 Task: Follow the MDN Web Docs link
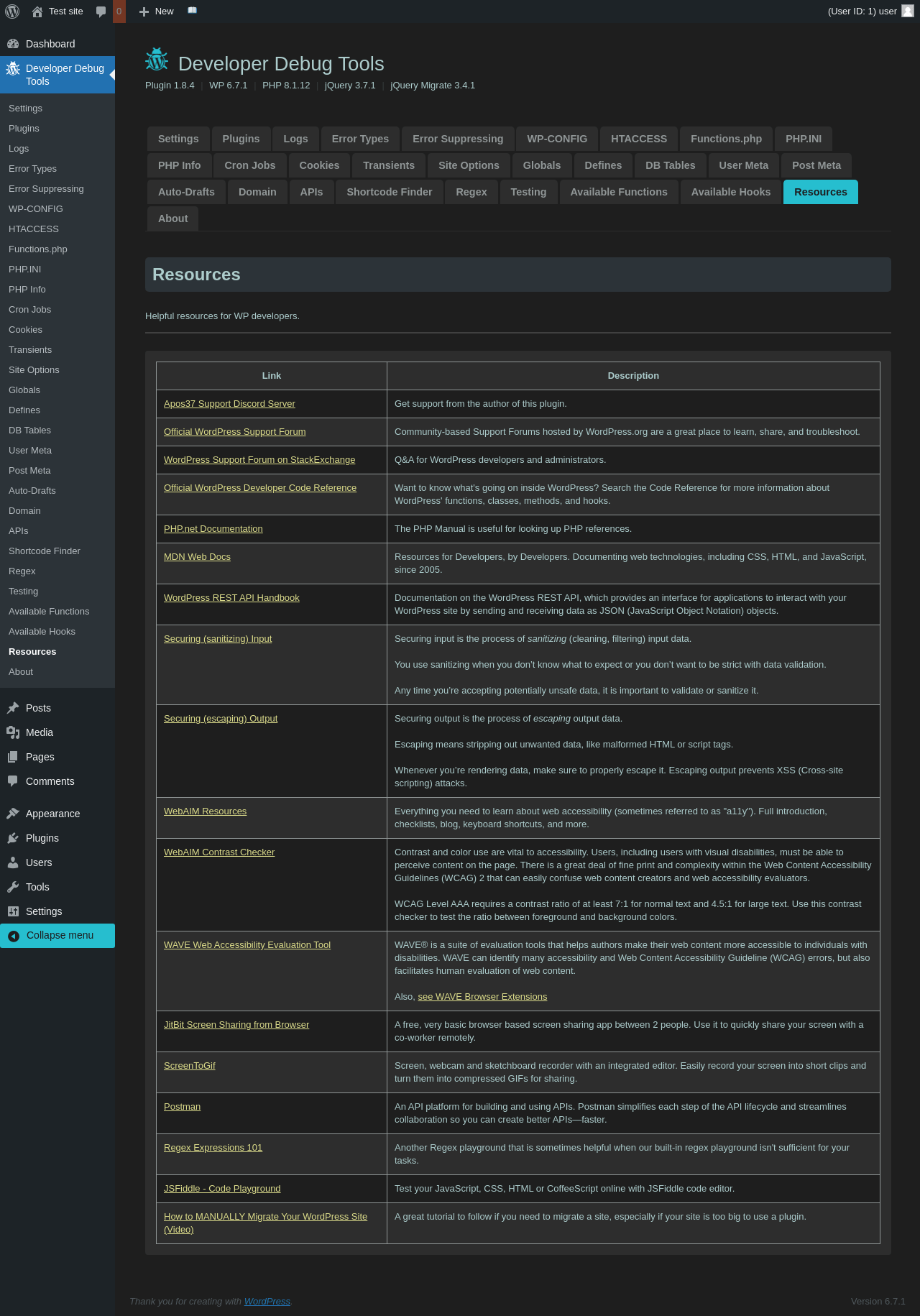point(197,557)
